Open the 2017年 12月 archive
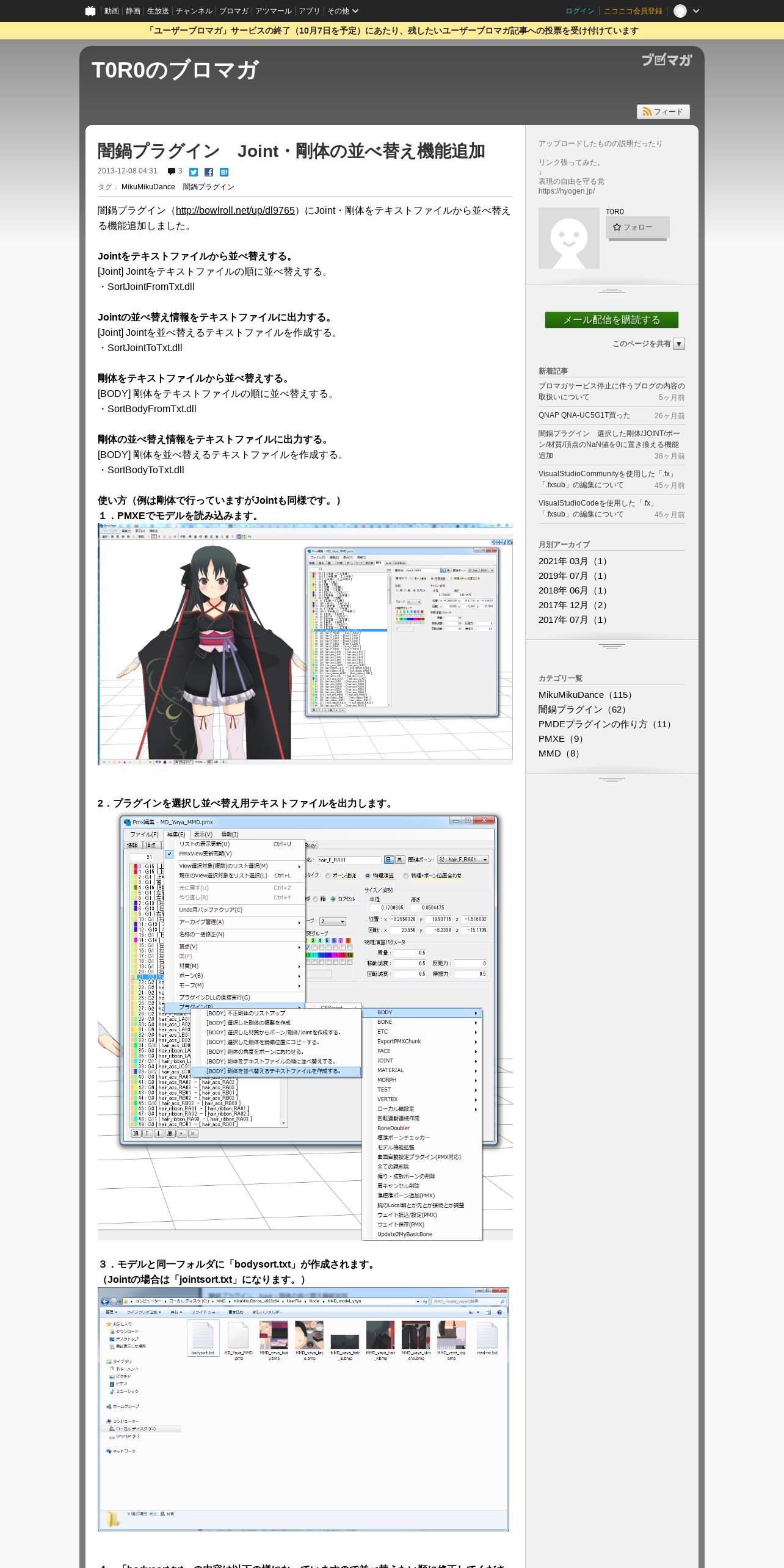 pyautogui.click(x=574, y=605)
